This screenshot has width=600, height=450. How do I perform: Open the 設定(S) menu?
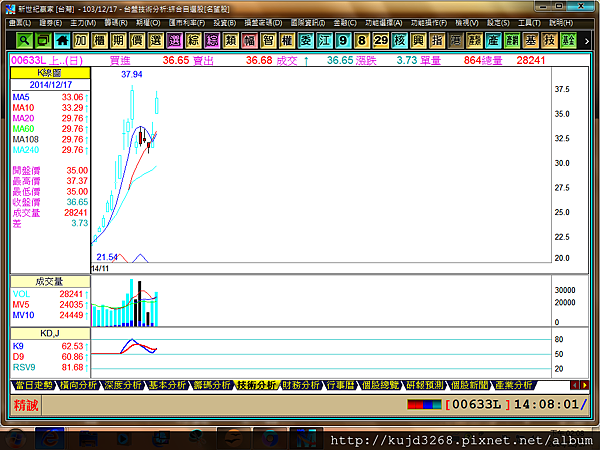(x=498, y=23)
